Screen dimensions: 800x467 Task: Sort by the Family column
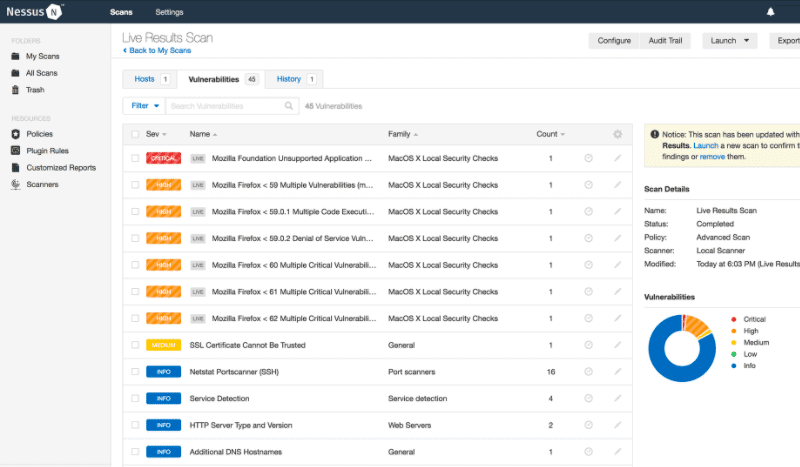point(403,134)
